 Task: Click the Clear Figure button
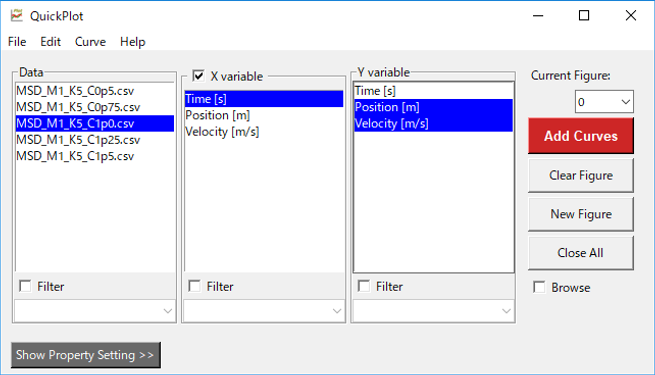pyautogui.click(x=581, y=175)
